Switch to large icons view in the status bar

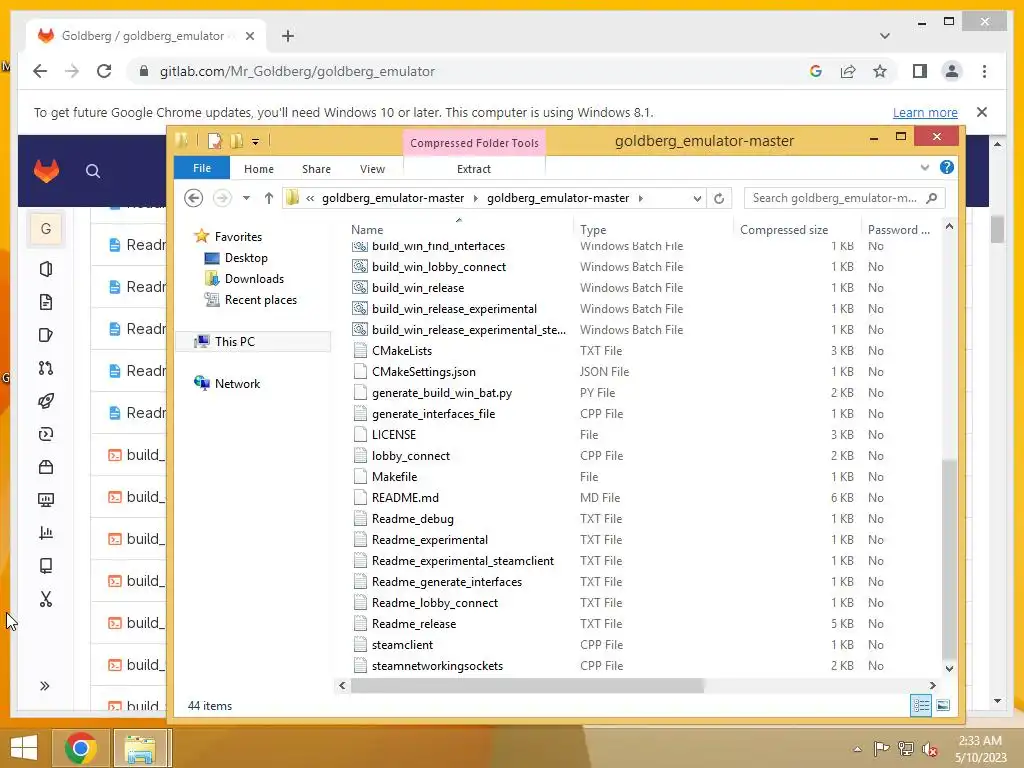point(943,705)
